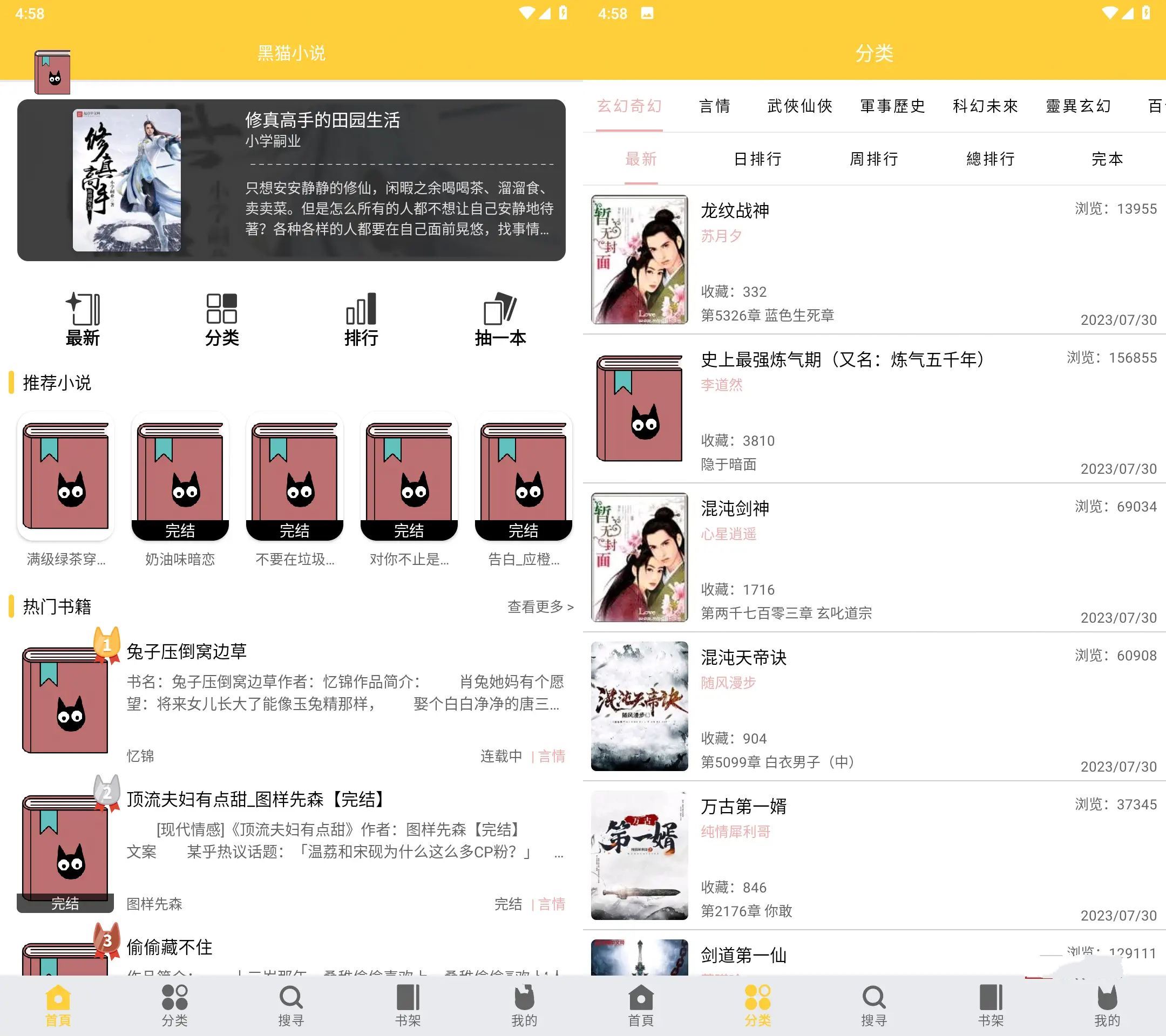This screenshot has width=1166, height=1036.
Task: Select the 搜寻 search icon in bottom navigation
Action: pyautogui.click(x=291, y=1000)
